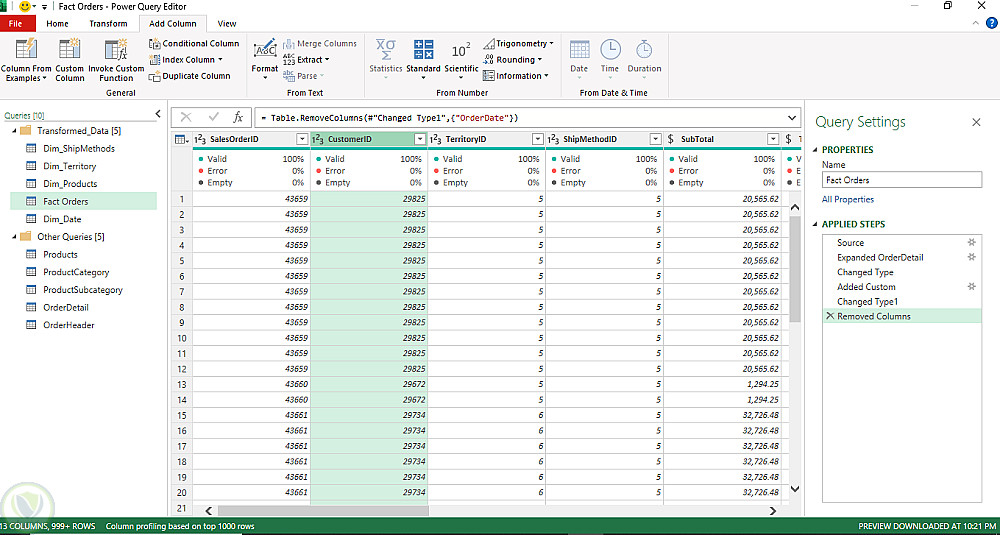The width and height of the screenshot is (1000, 535).
Task: Expand the formula bar dropdown arrow
Action: [x=791, y=117]
